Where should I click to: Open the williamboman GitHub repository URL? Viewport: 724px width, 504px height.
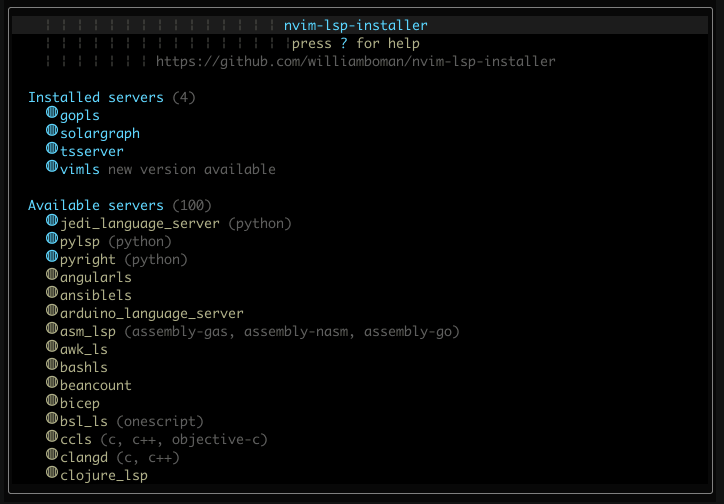pos(355,62)
